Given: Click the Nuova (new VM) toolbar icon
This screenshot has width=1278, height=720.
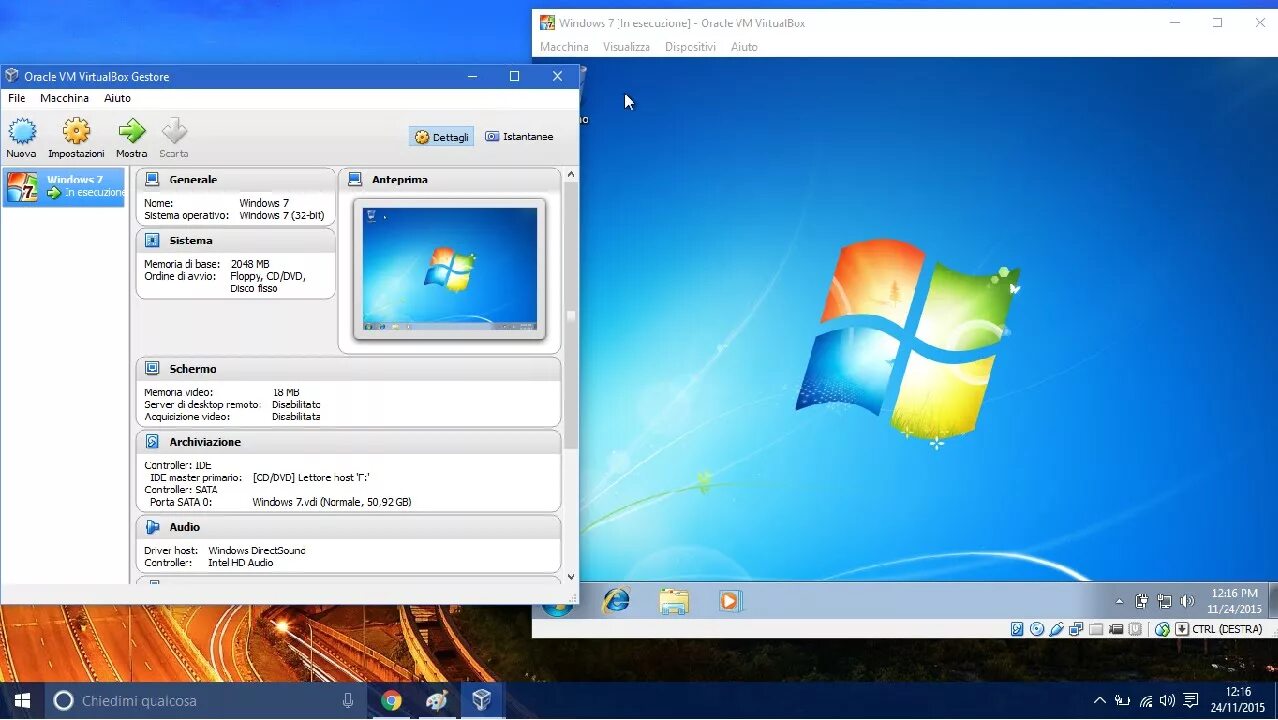Looking at the screenshot, I should pos(22,131).
